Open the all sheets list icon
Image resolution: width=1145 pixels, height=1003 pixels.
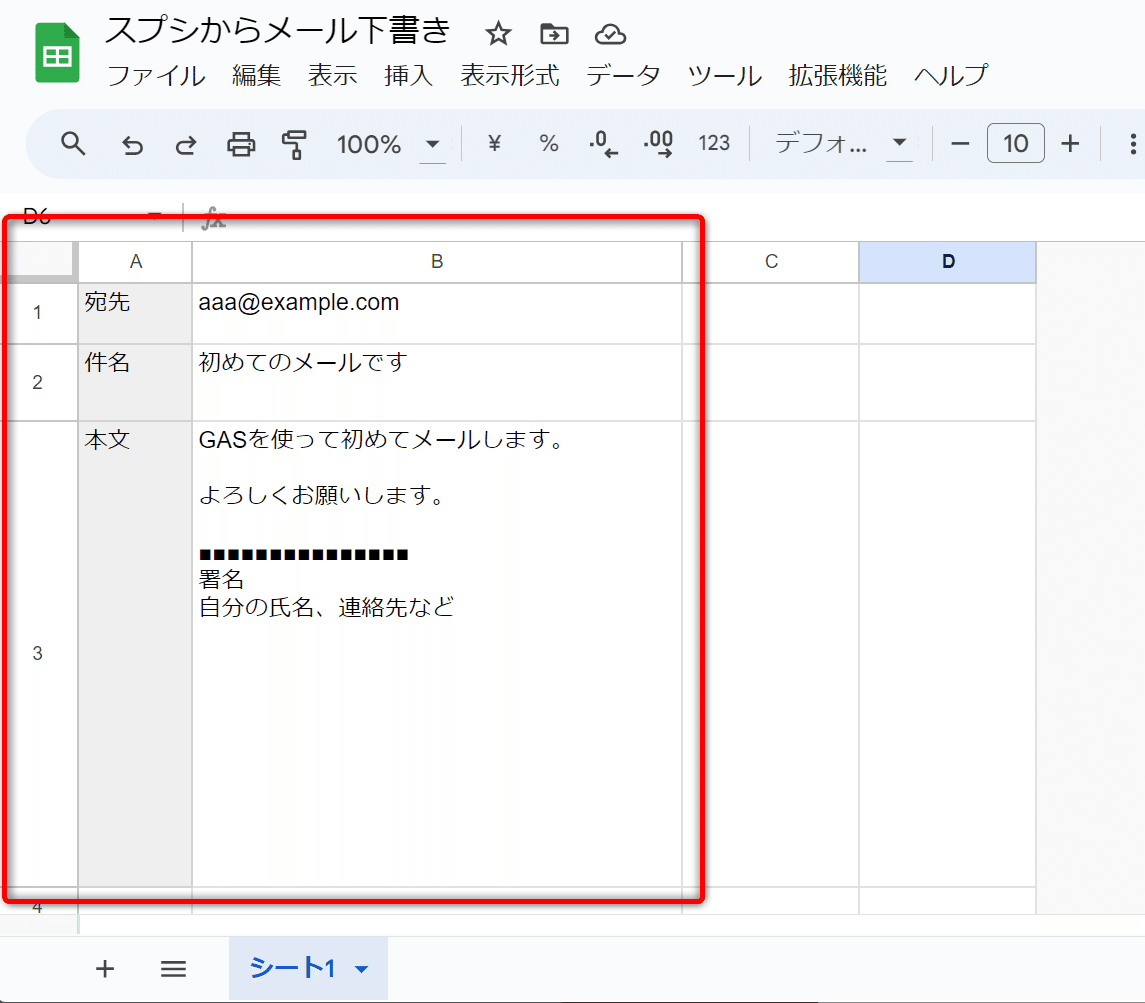pos(173,969)
